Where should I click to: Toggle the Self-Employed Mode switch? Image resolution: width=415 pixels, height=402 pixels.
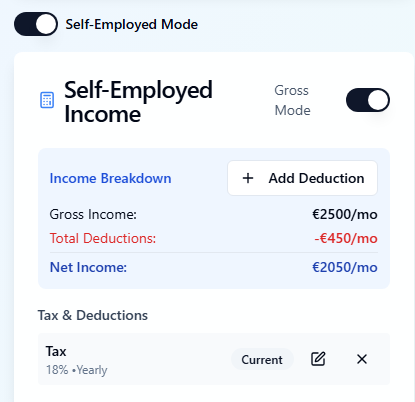(x=36, y=24)
